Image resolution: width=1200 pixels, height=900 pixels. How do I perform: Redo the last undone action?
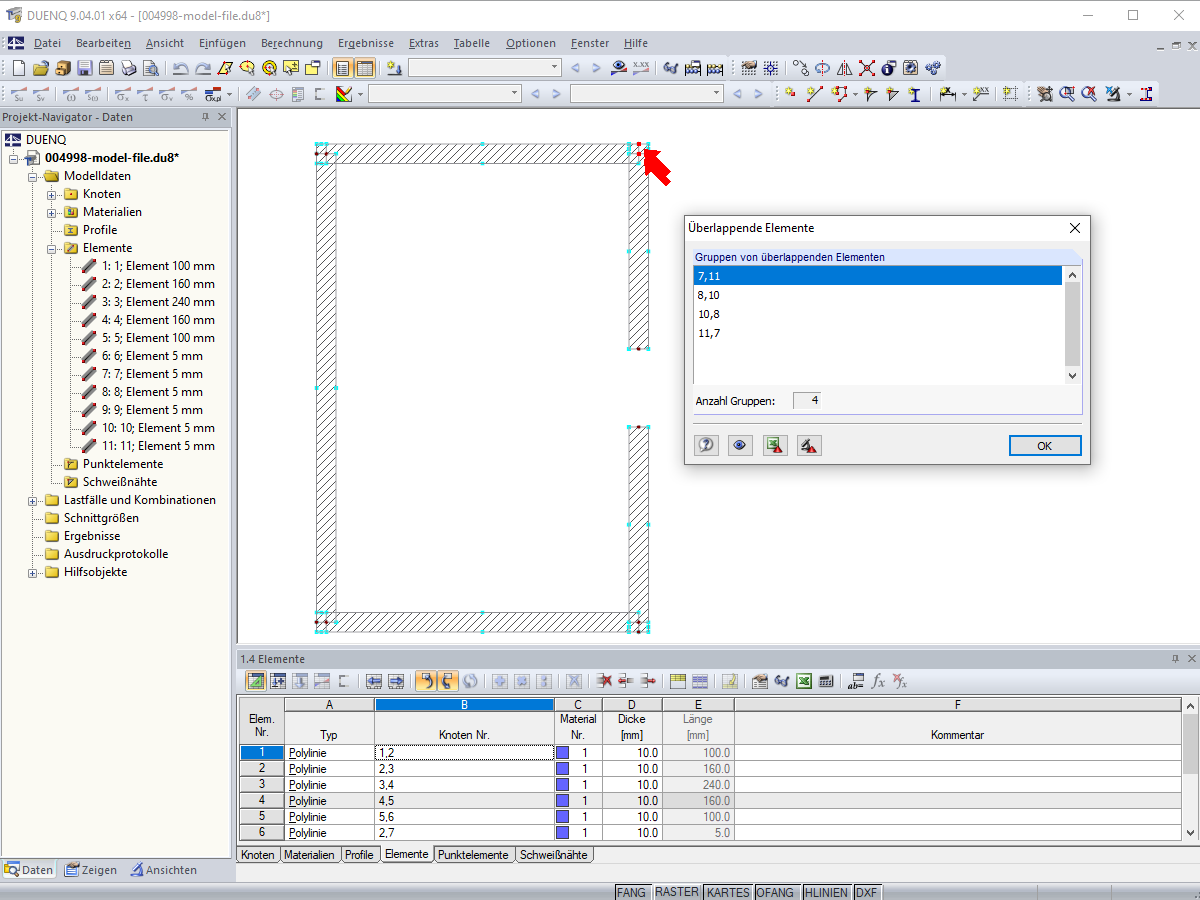point(202,68)
